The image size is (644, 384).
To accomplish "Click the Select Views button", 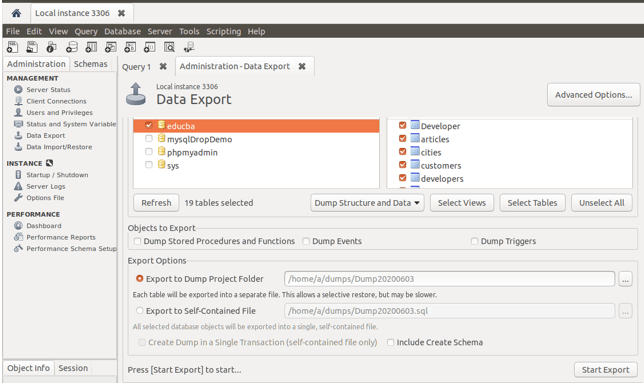I will click(462, 203).
